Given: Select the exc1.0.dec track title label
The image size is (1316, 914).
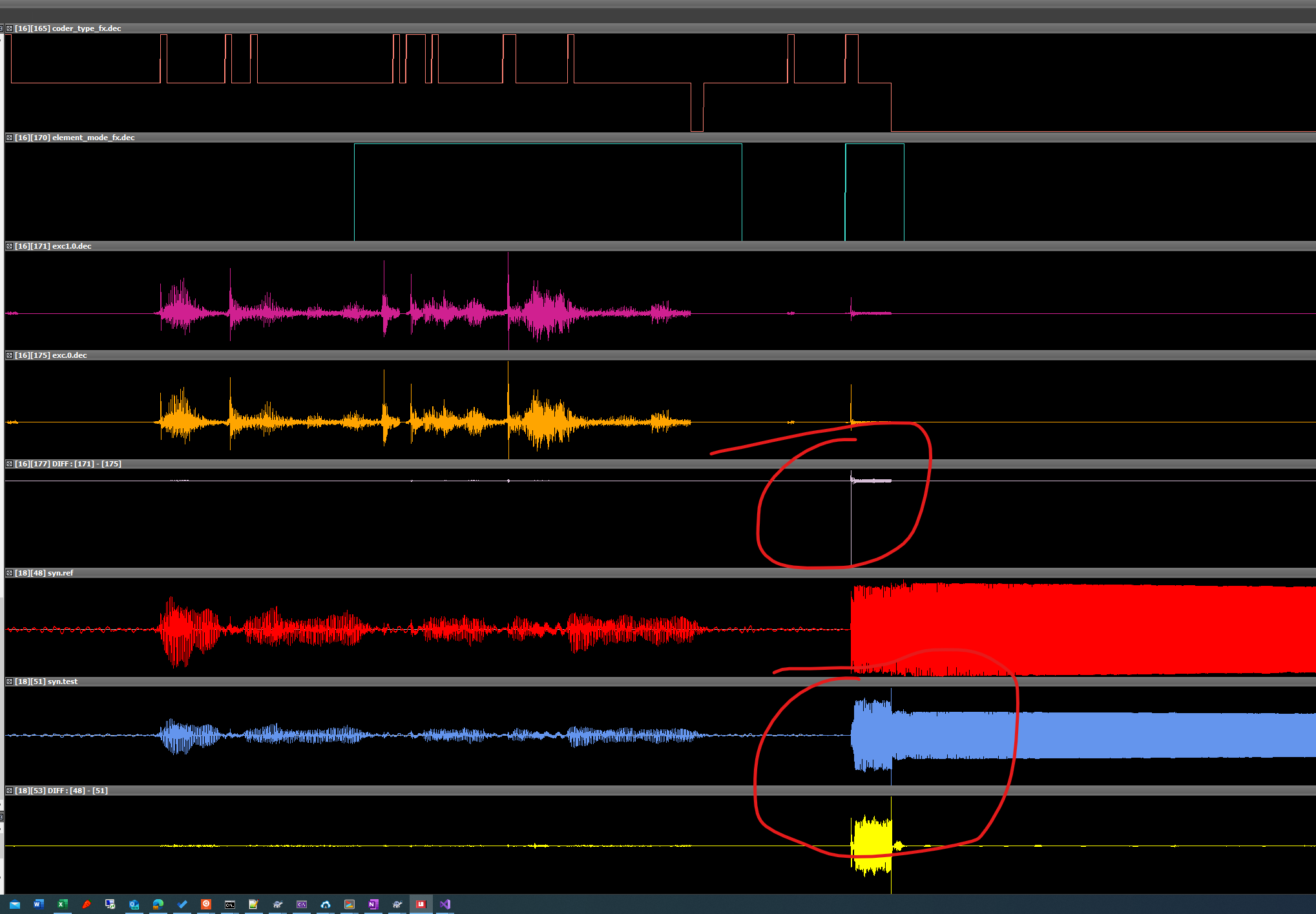Looking at the screenshot, I should point(53,246).
